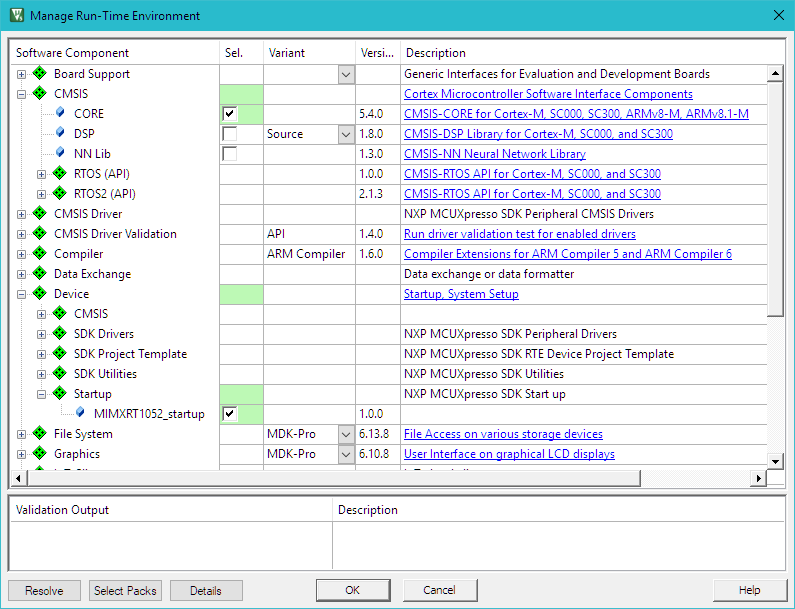Screen dimensions: 795x609
Task: Collapse the Device tree node
Action: [21, 294]
